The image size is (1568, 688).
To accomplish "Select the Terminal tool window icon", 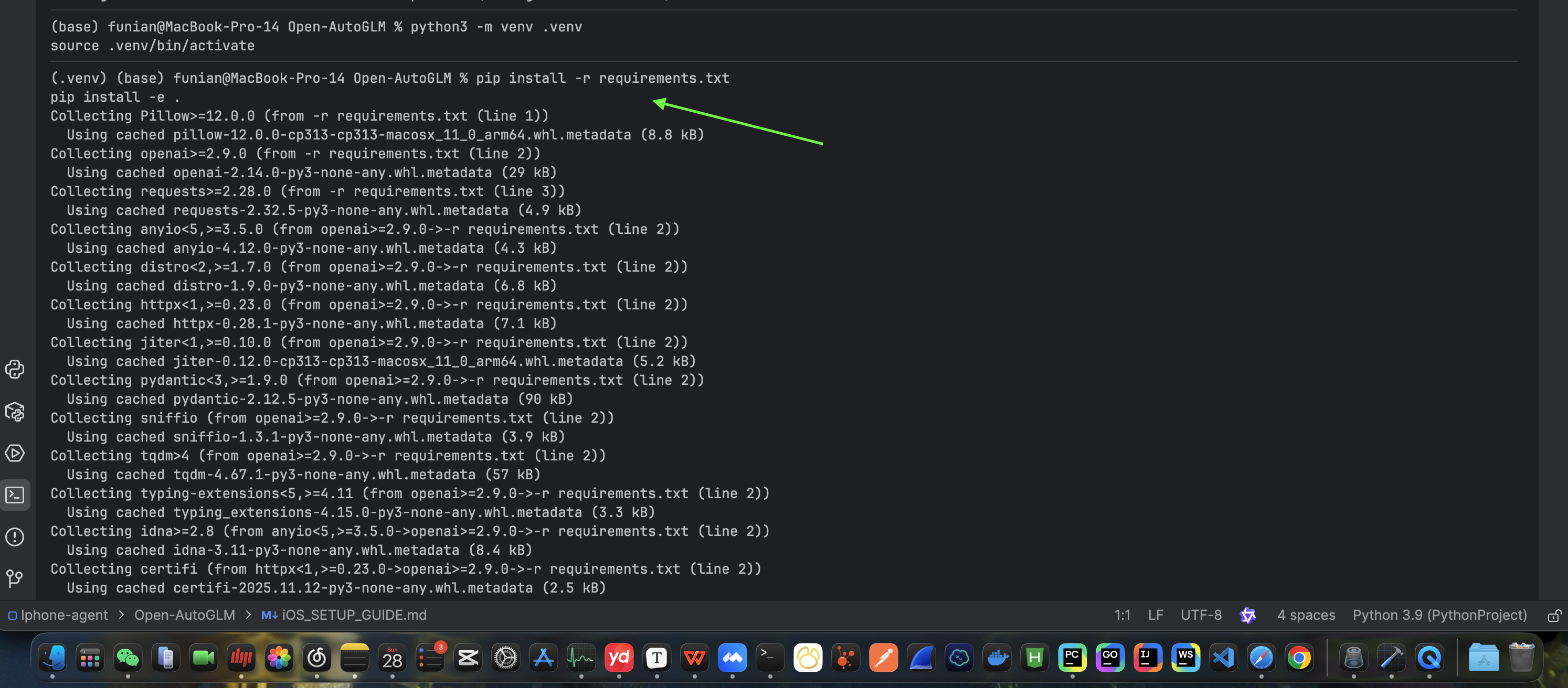I will pos(15,495).
